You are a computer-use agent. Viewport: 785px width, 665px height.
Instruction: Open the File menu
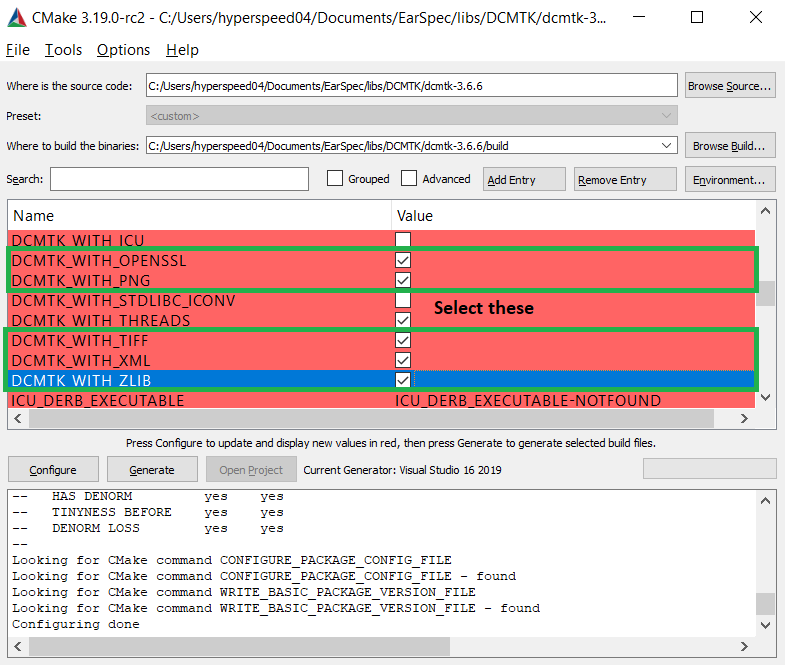pyautogui.click(x=18, y=50)
